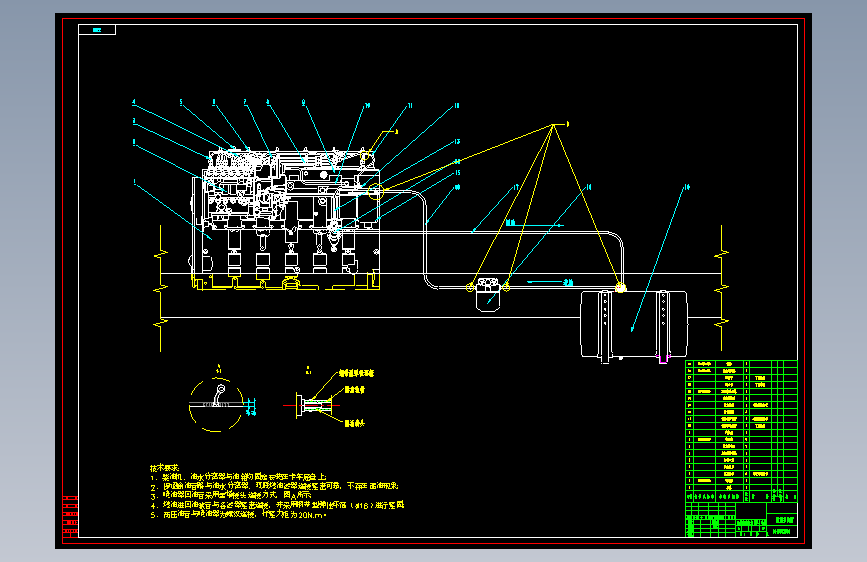Select technical requirement line 3
Viewport: 867px width, 562px height.
pyautogui.click(x=231, y=496)
